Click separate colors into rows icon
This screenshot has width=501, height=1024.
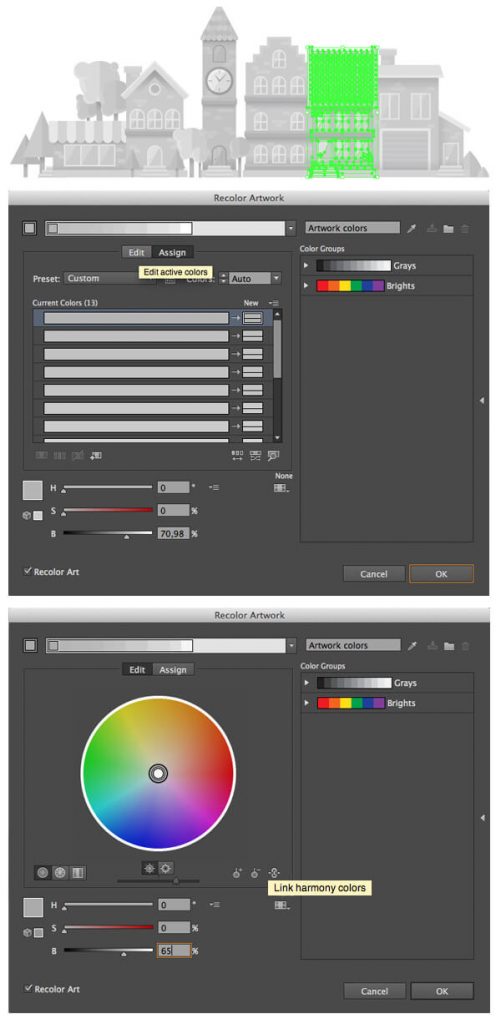click(59, 456)
